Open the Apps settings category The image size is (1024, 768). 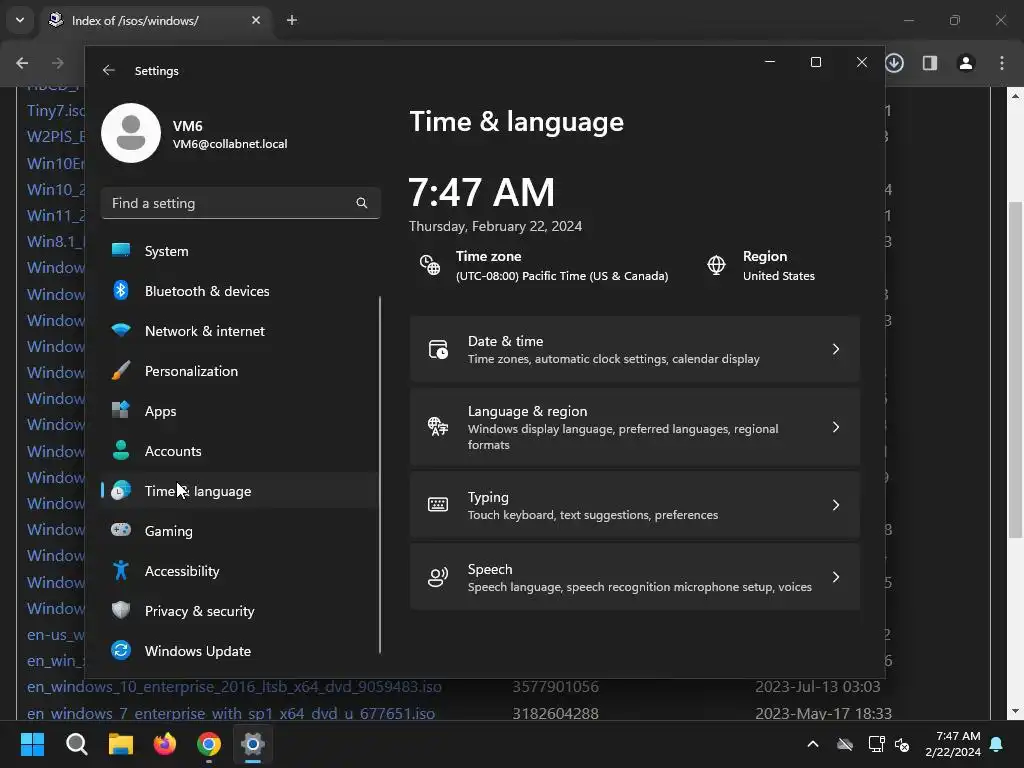click(x=240, y=411)
